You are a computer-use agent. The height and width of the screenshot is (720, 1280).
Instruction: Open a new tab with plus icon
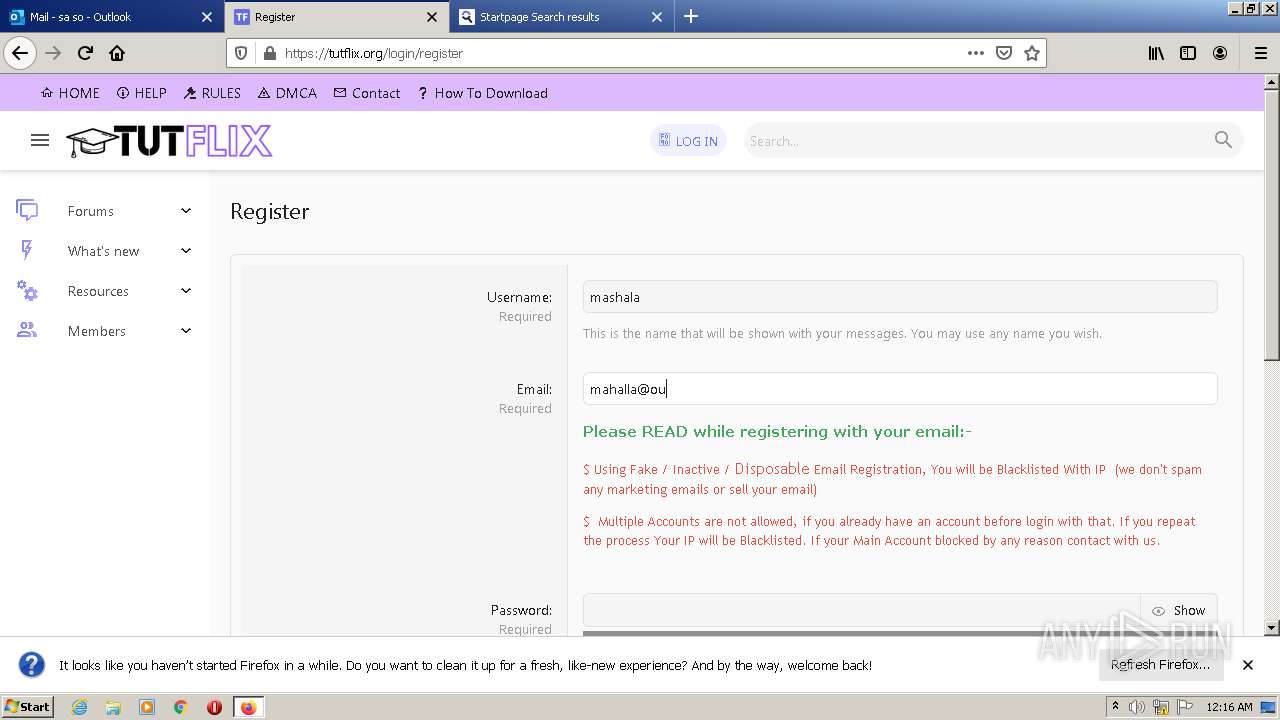point(691,16)
